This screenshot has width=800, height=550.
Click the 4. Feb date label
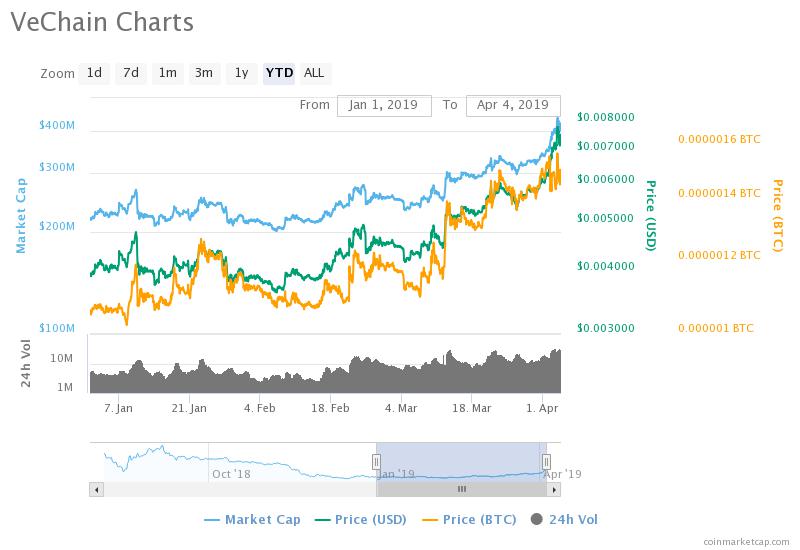[260, 408]
